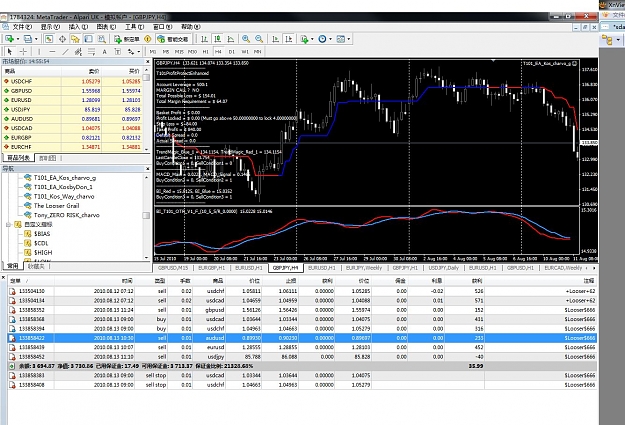
Task: Toggle the Terminal window icon
Action: pyautogui.click(x=88, y=39)
